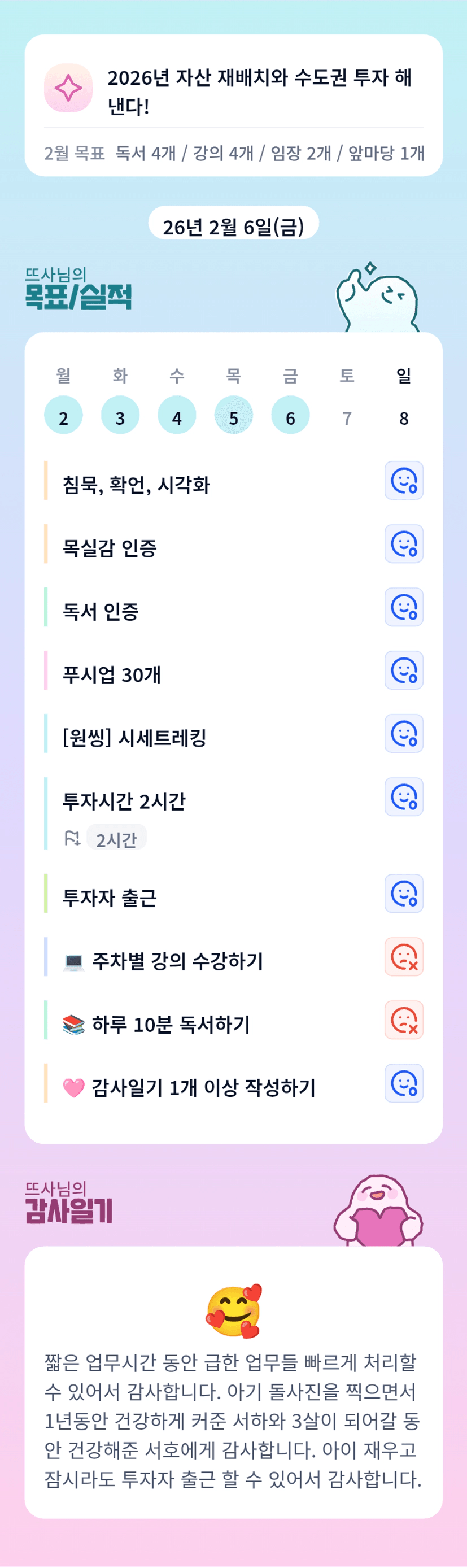Click the pink heart emoji beside 감사일기 task

click(73, 1088)
